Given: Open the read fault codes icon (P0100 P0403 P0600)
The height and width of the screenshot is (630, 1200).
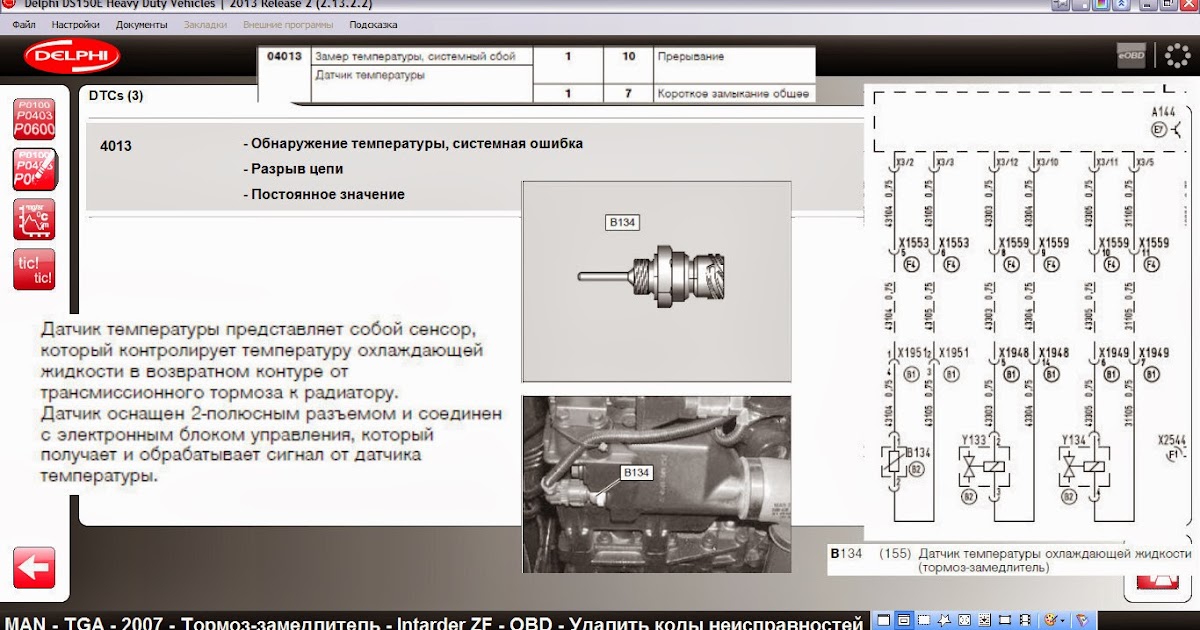Looking at the screenshot, I should tap(34, 119).
